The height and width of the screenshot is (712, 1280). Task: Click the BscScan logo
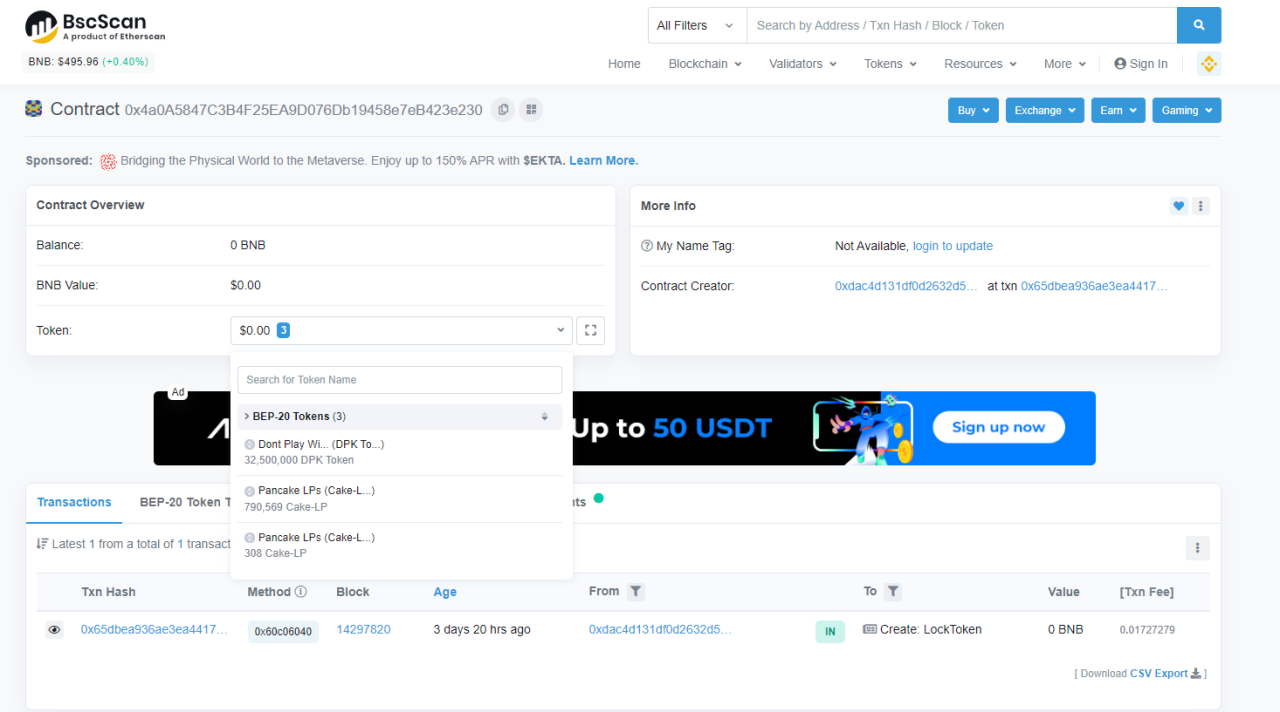95,26
